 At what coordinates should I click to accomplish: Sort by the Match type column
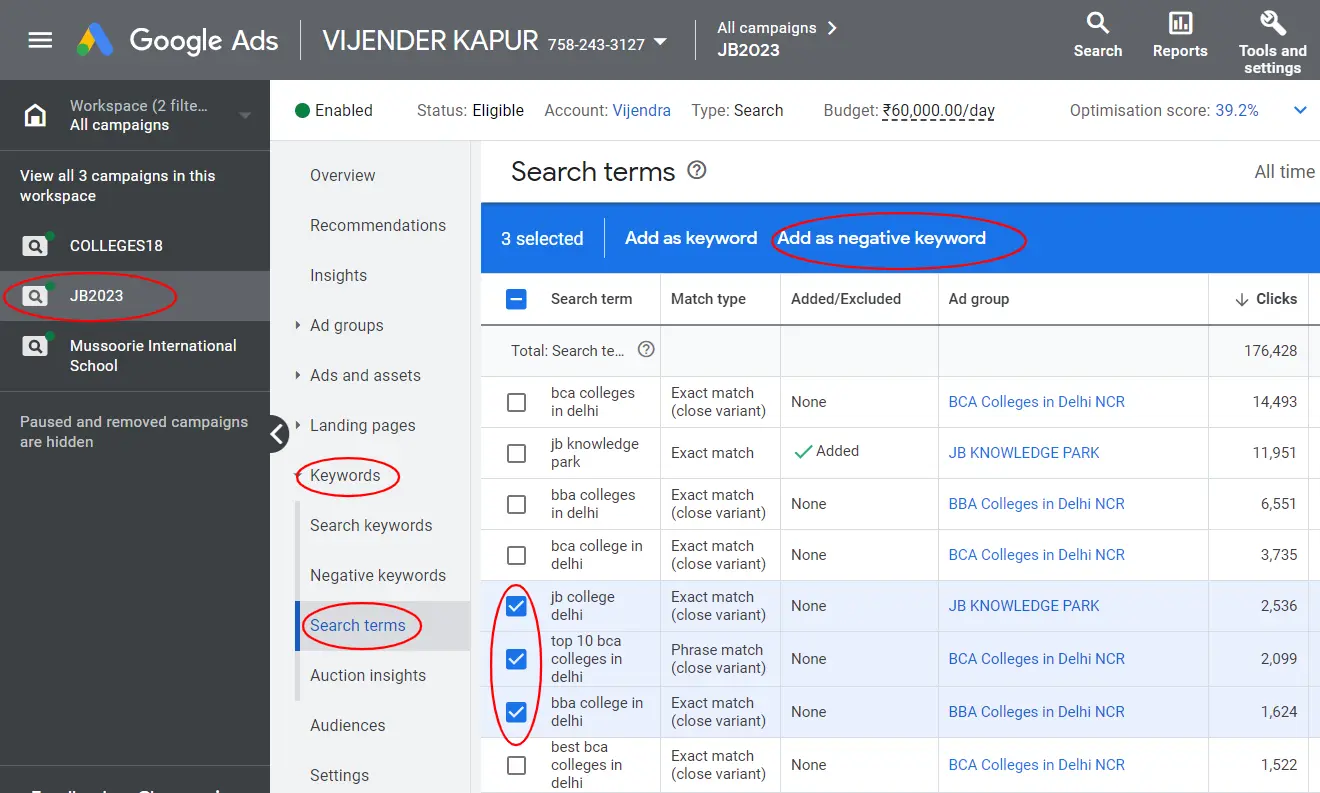tap(708, 299)
